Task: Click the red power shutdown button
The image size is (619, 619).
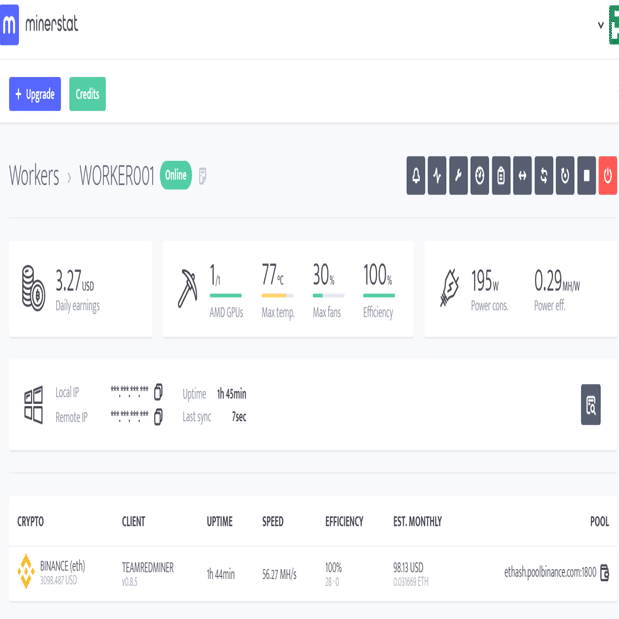Action: 608,175
